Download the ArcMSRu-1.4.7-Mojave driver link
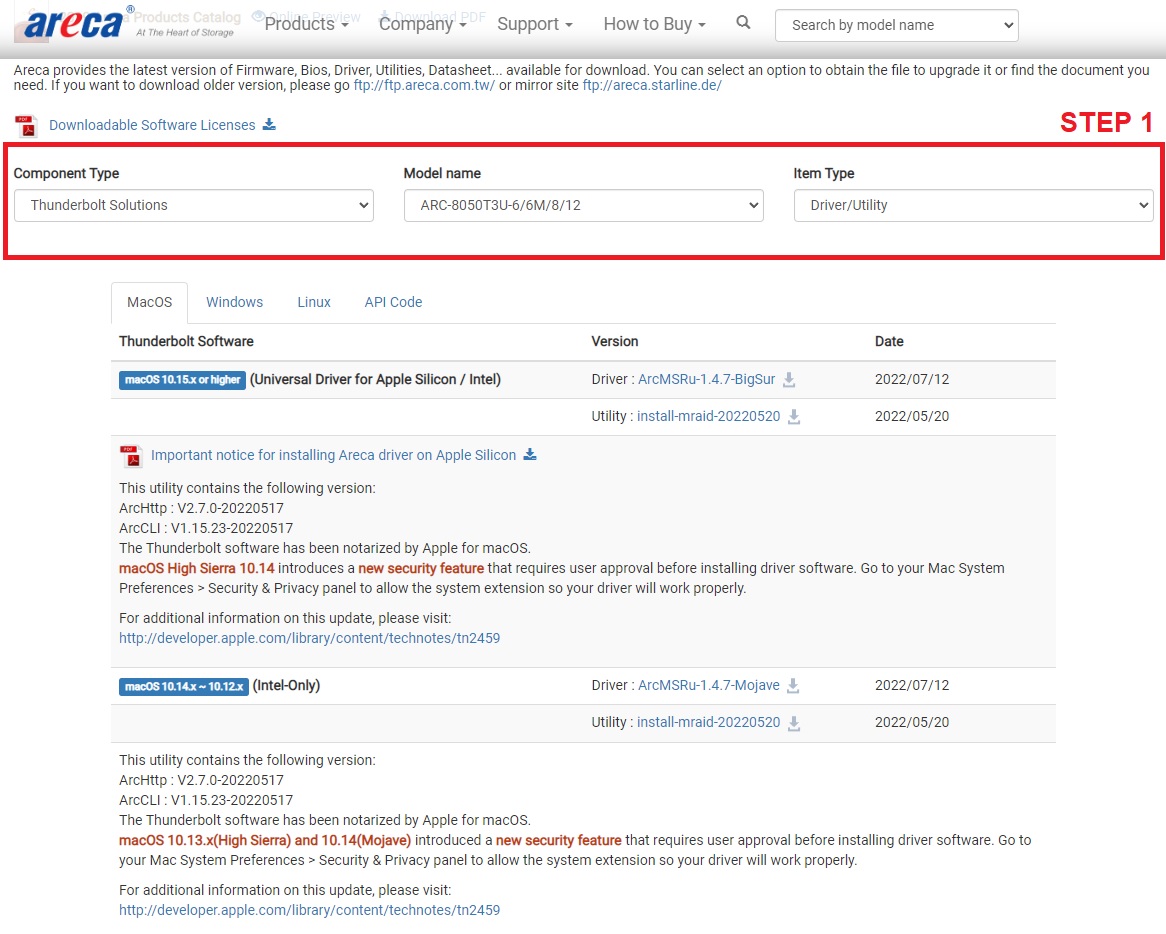Image resolution: width=1166 pixels, height=934 pixels. 709,685
